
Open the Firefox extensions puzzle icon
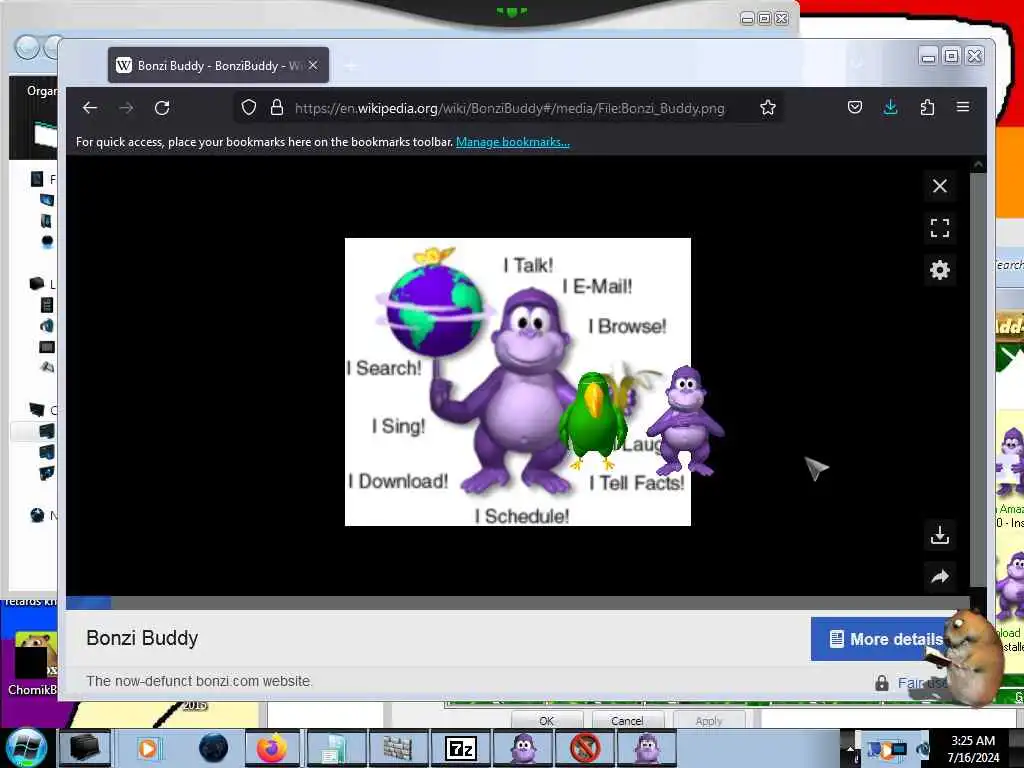(927, 108)
